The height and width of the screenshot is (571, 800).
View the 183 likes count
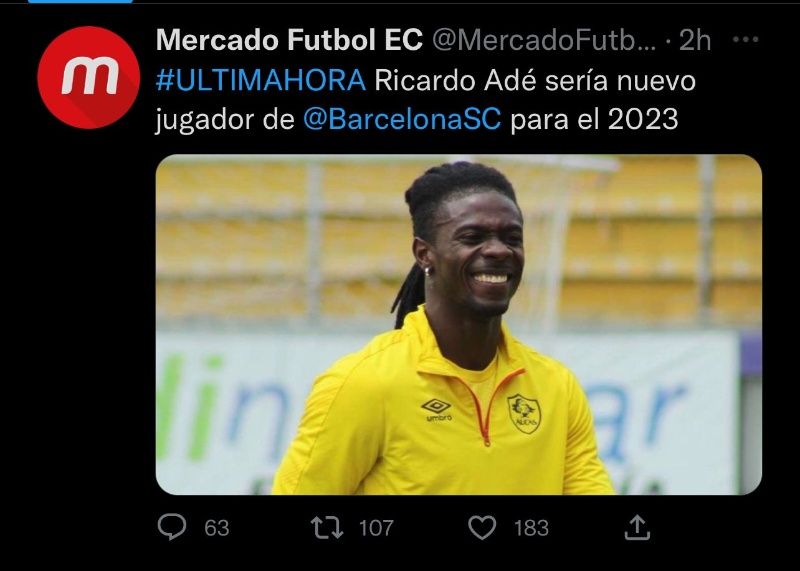[531, 528]
